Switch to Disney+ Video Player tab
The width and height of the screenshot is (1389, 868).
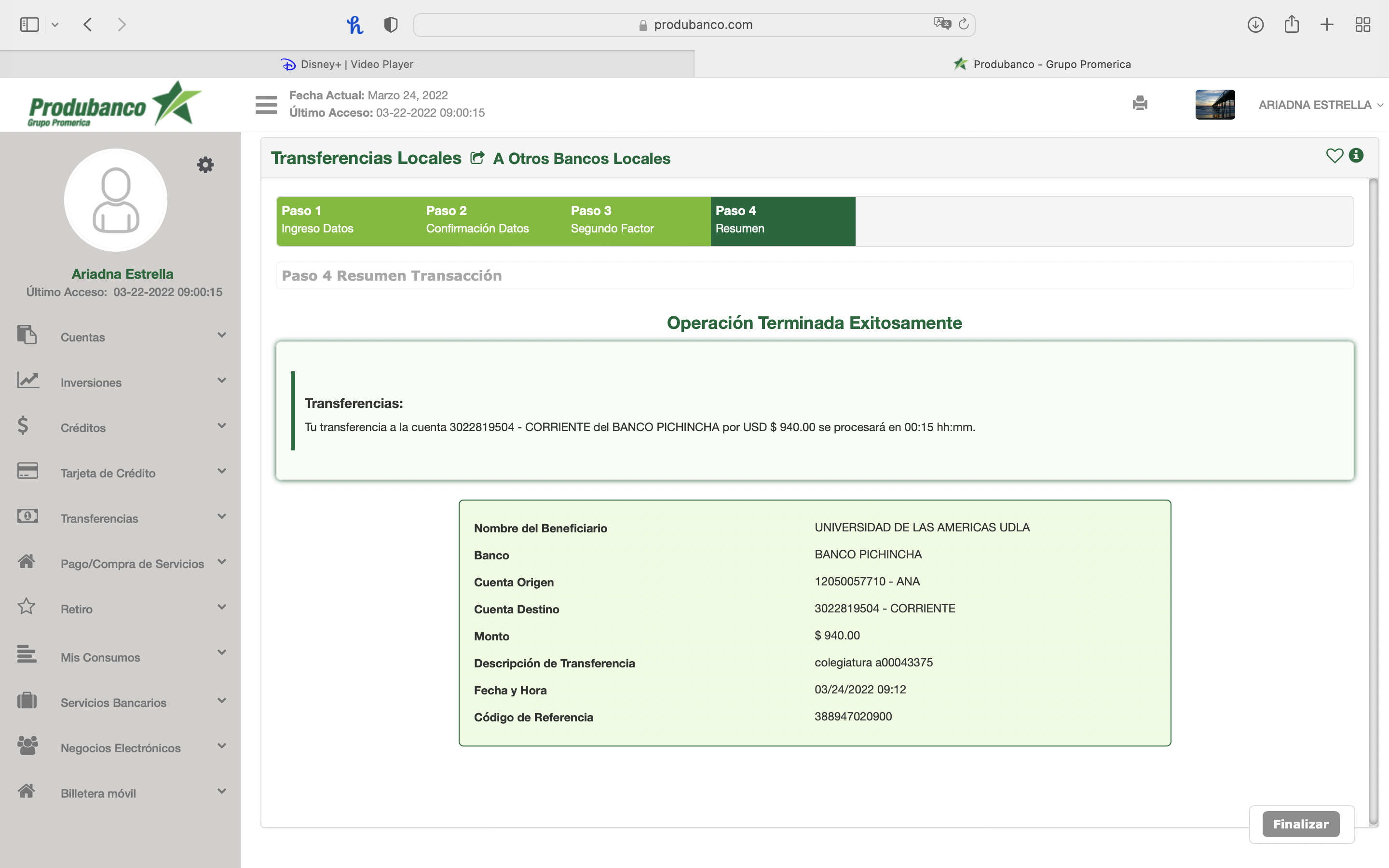point(347,64)
